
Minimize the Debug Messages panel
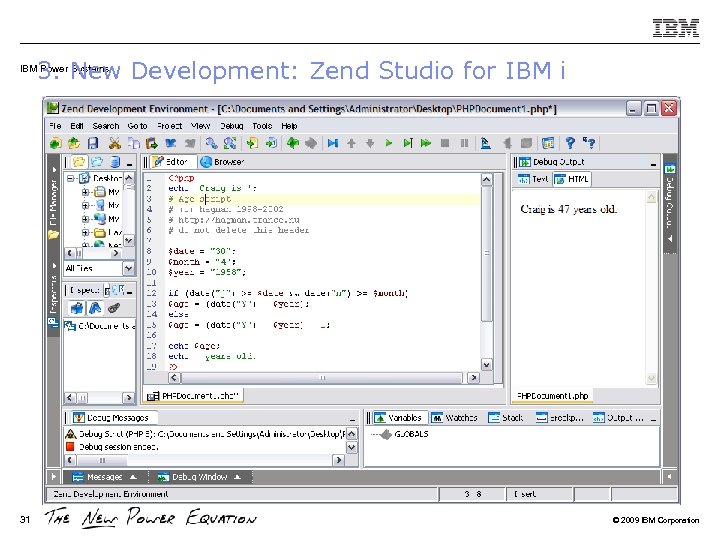coord(352,420)
